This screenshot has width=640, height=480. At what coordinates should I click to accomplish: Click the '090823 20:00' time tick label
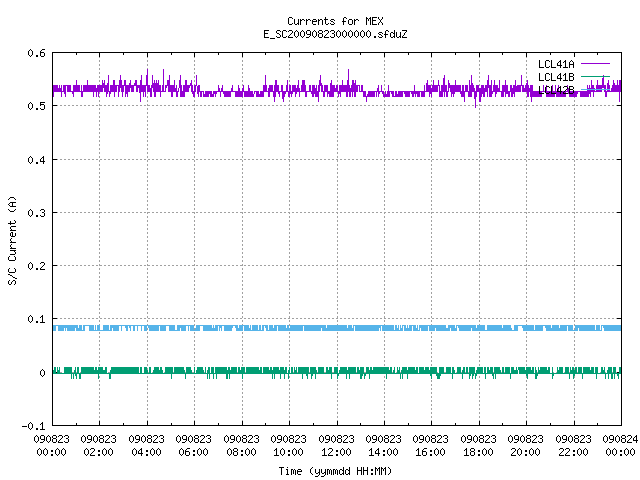(x=525, y=446)
